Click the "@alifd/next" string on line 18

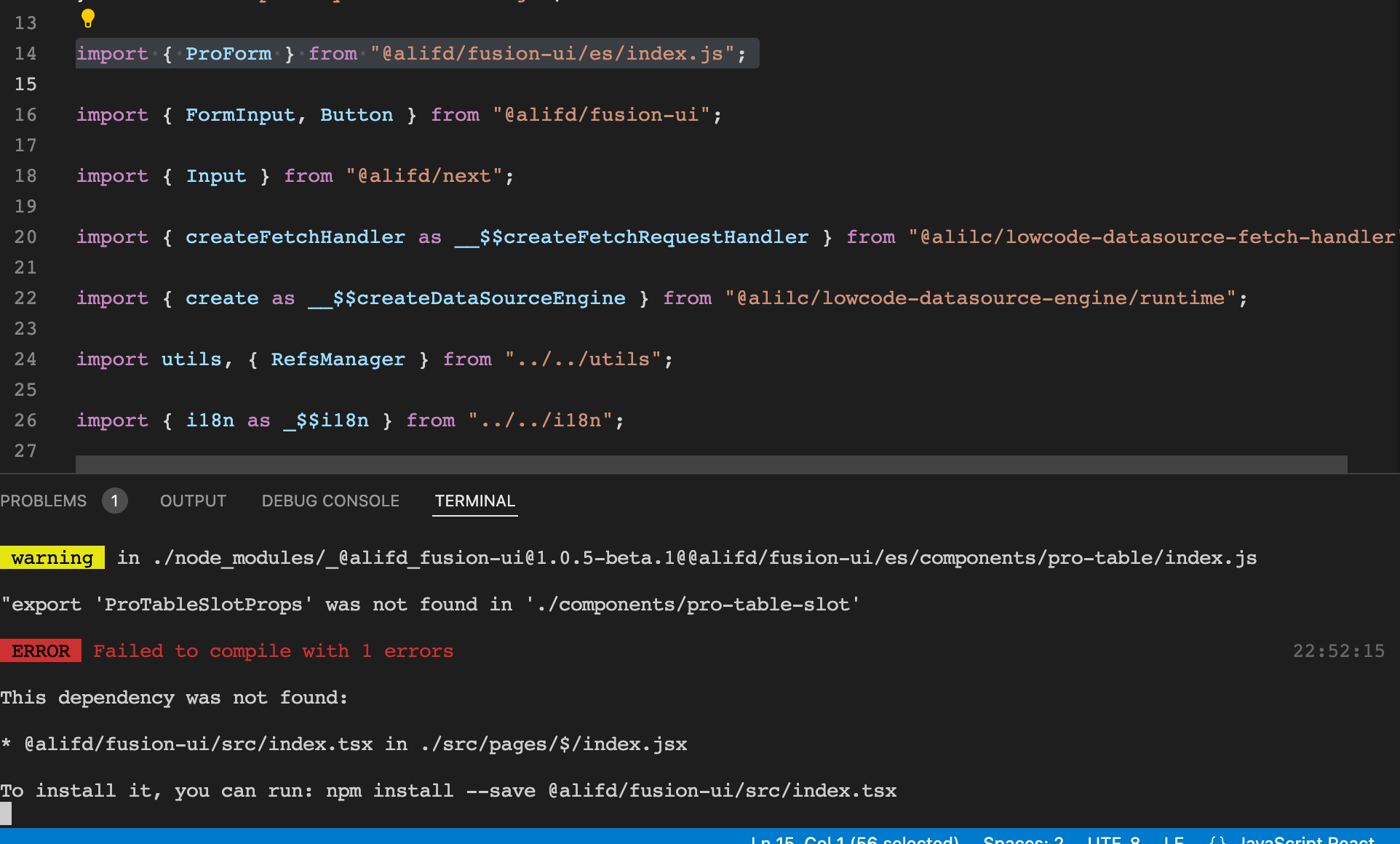(x=424, y=176)
